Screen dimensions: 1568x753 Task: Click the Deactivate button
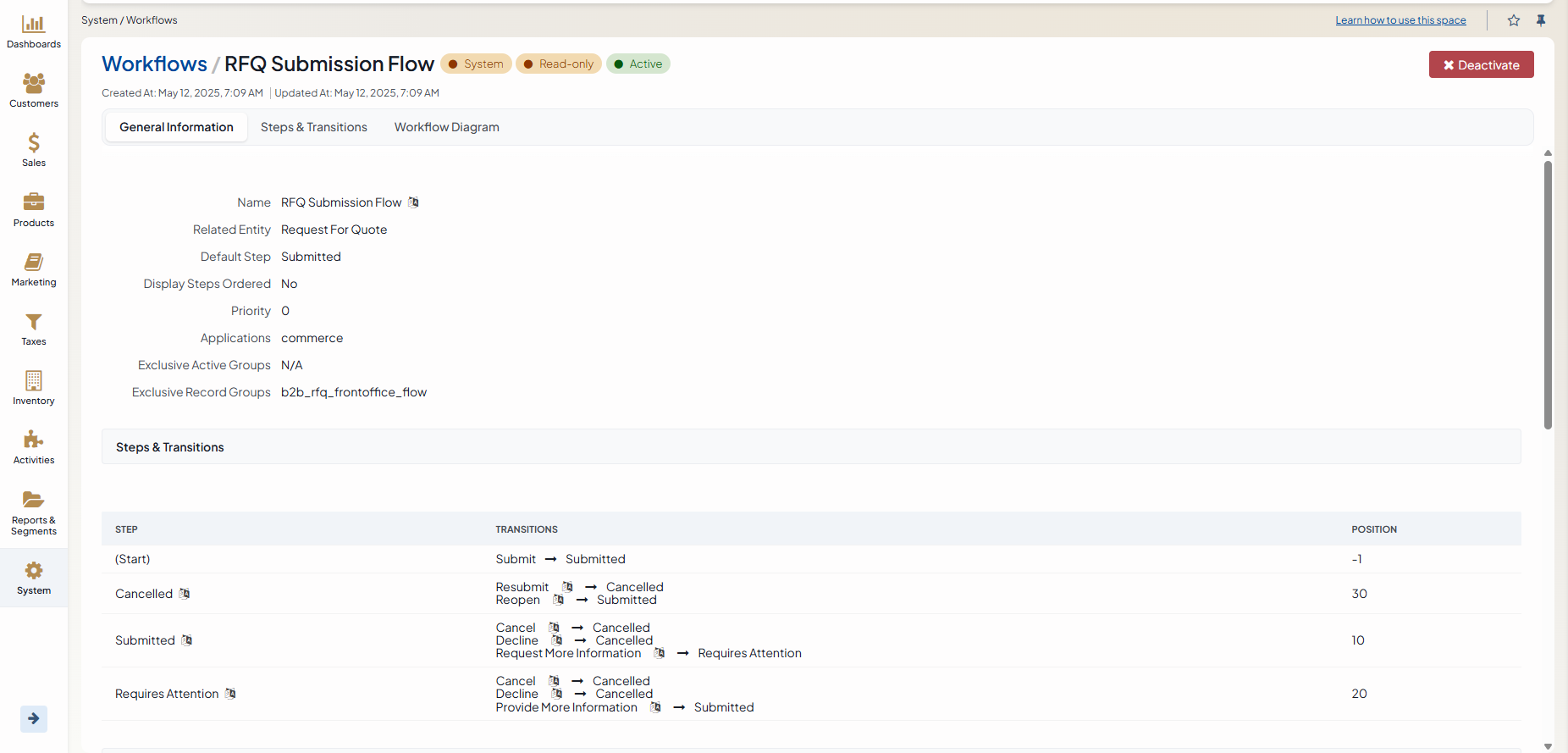[1481, 65]
